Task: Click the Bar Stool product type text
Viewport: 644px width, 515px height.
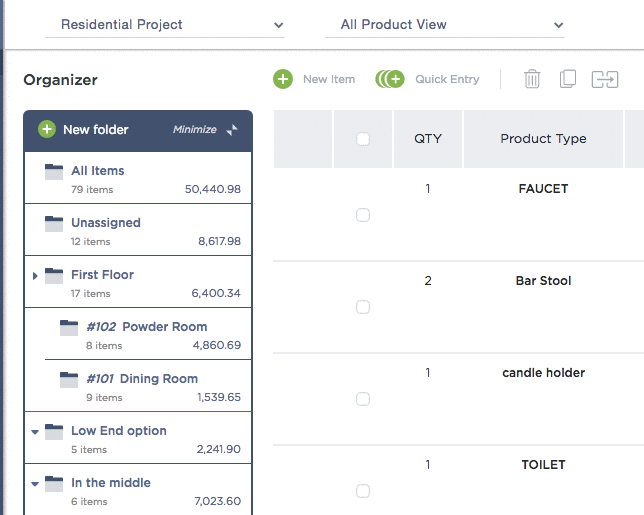Action: (x=543, y=281)
